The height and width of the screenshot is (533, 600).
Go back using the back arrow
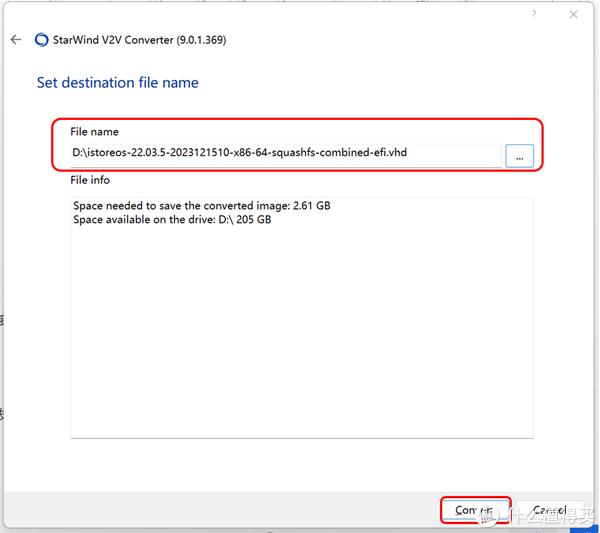coord(16,39)
